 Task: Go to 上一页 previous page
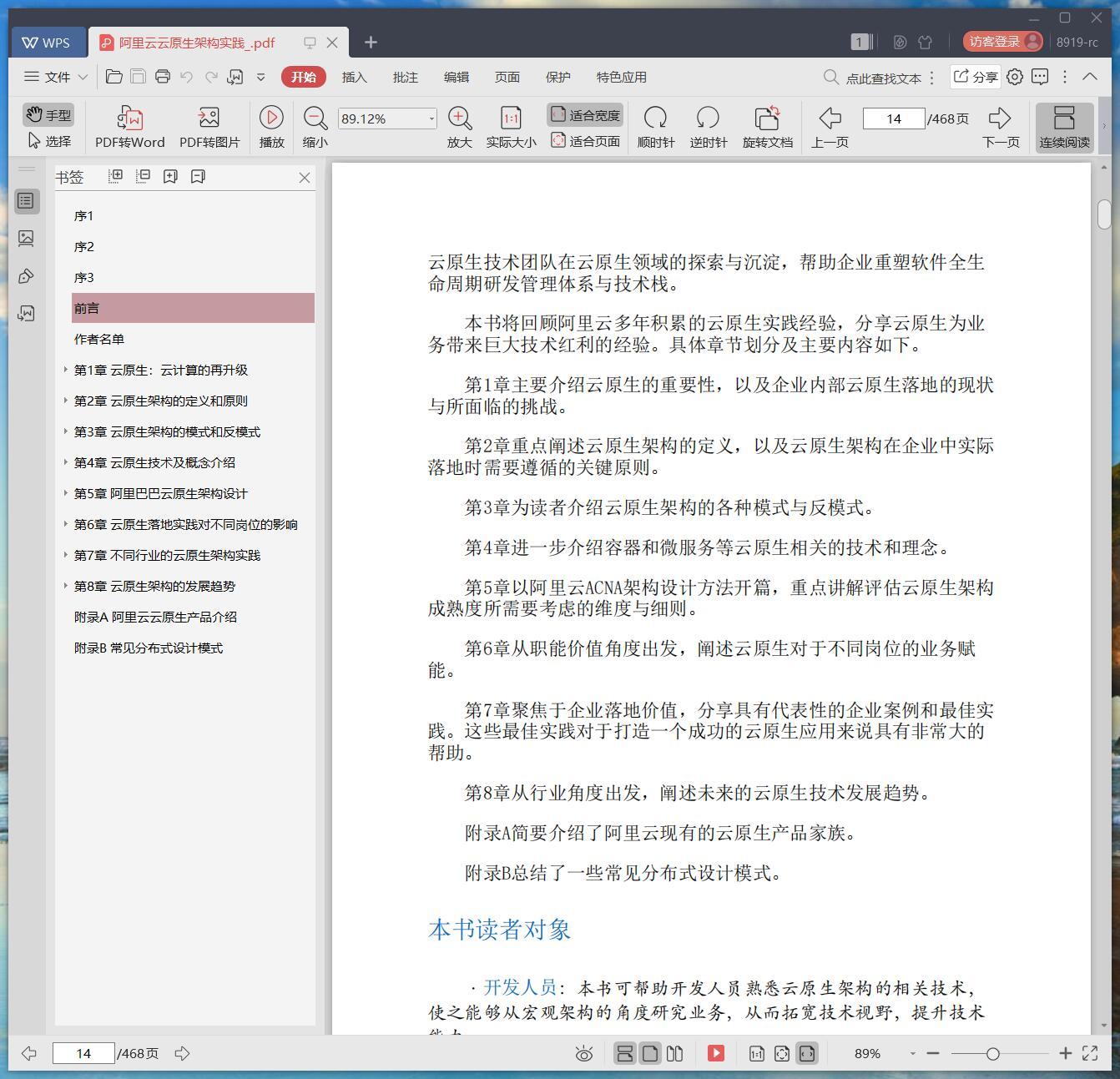pos(830,127)
